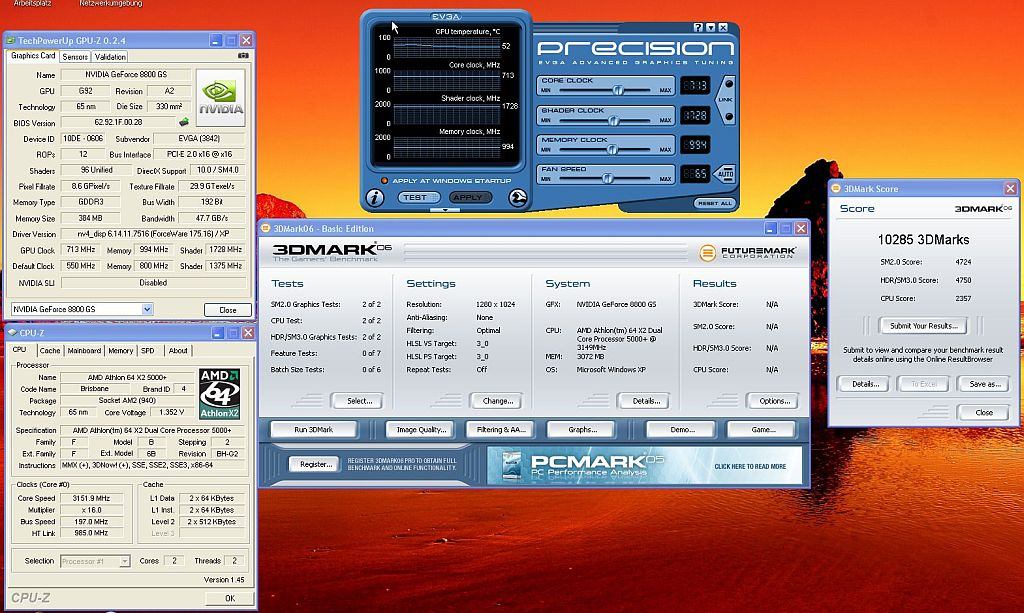Collapse the Precision monitor panel arrow
This screenshot has height=613, width=1024.
pos(445,210)
